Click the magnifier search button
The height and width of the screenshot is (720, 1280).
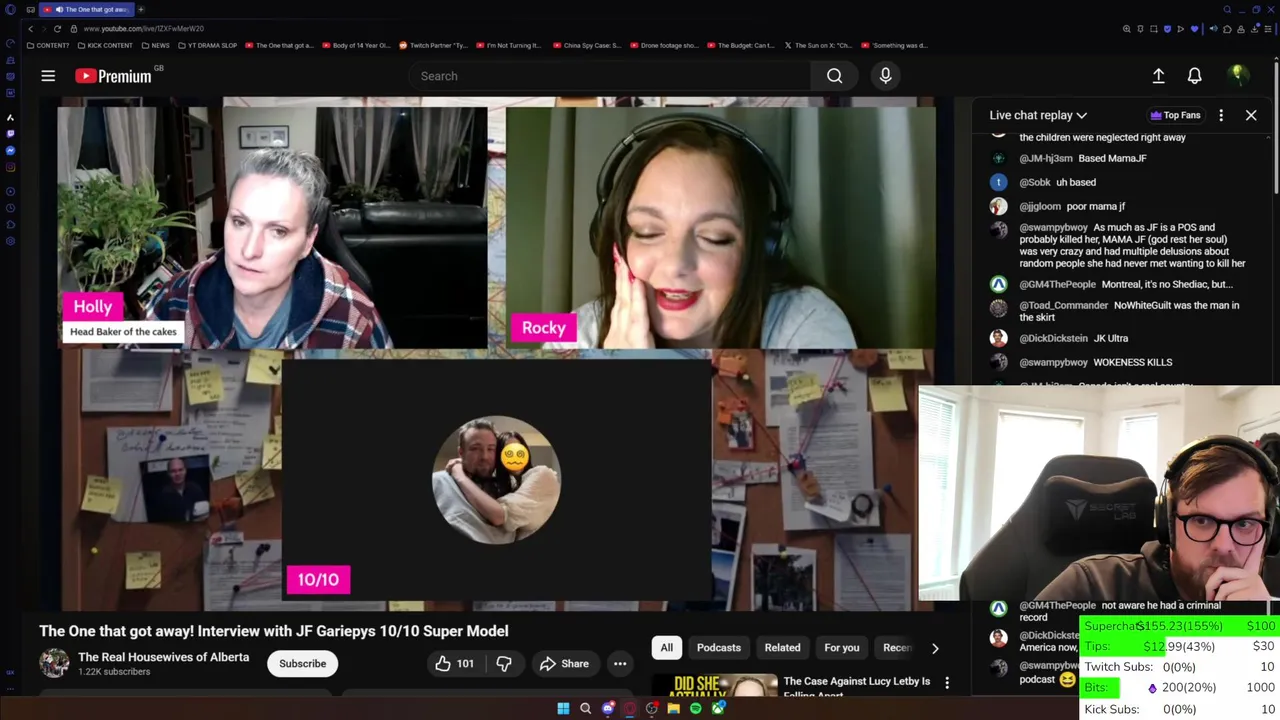click(x=834, y=76)
